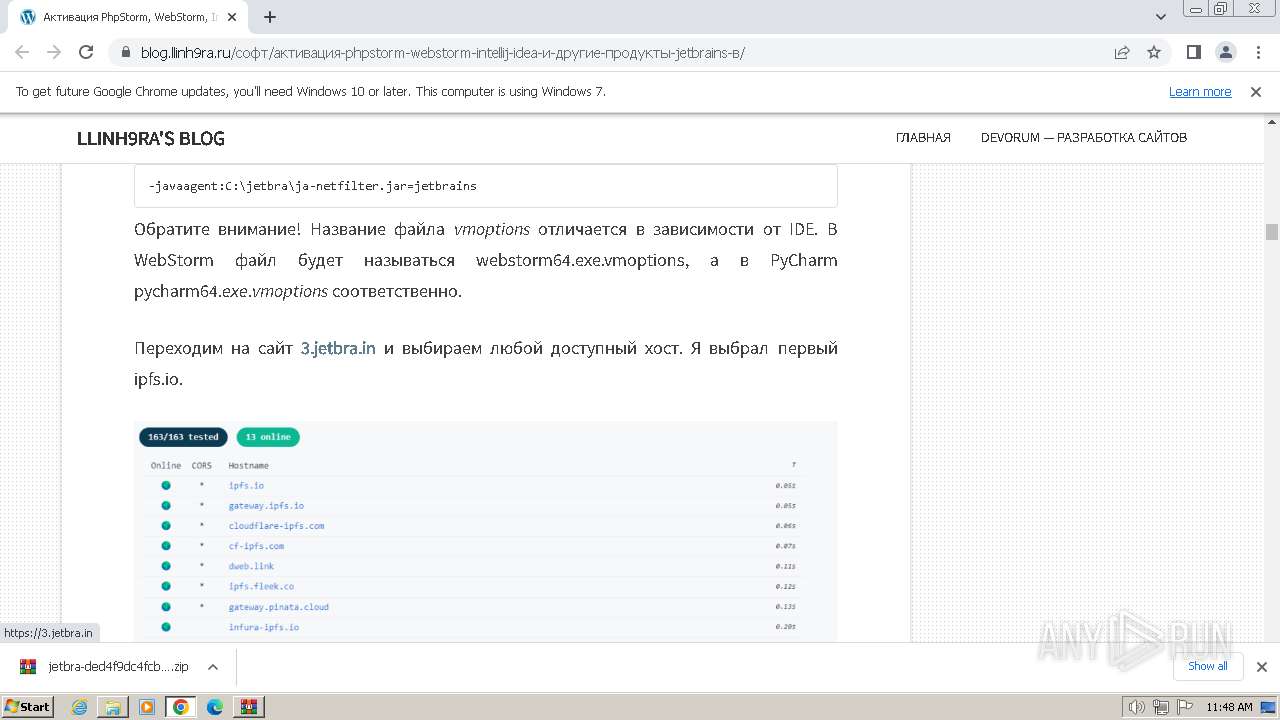The width and height of the screenshot is (1280, 720).
Task: Open the Action Center flag icon
Action: [x=1183, y=707]
